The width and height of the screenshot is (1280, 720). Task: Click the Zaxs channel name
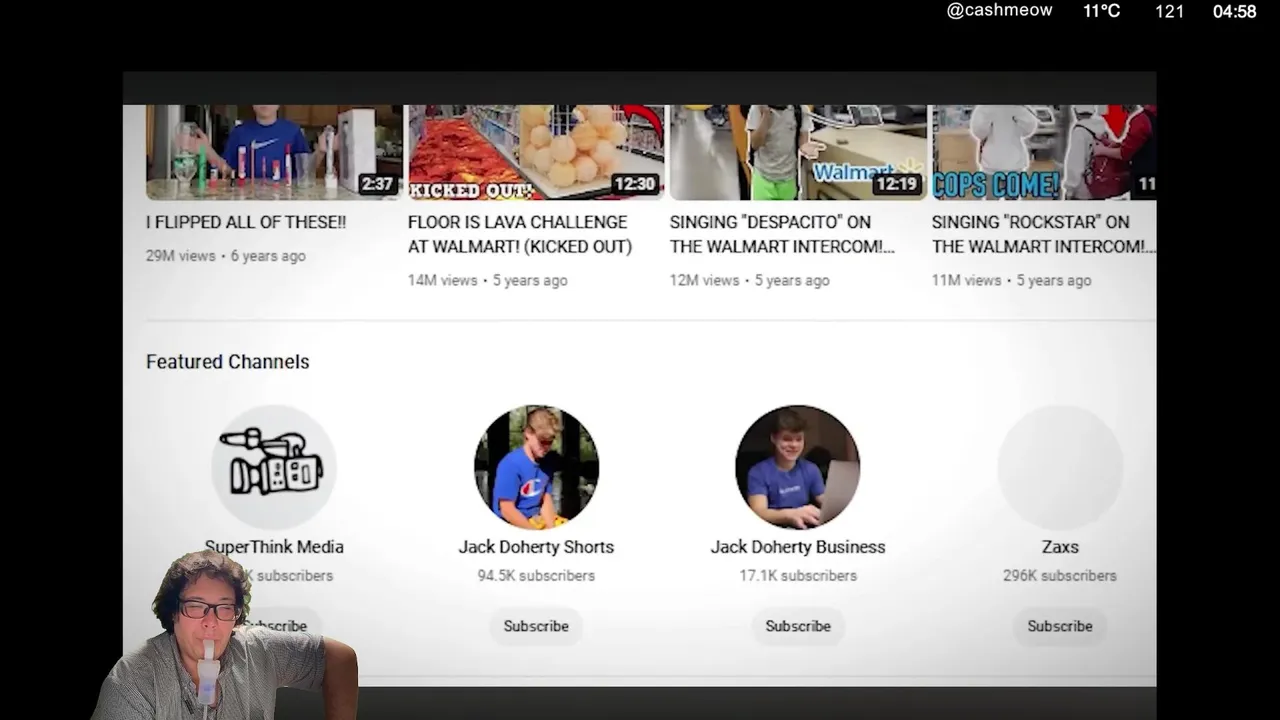[1060, 547]
